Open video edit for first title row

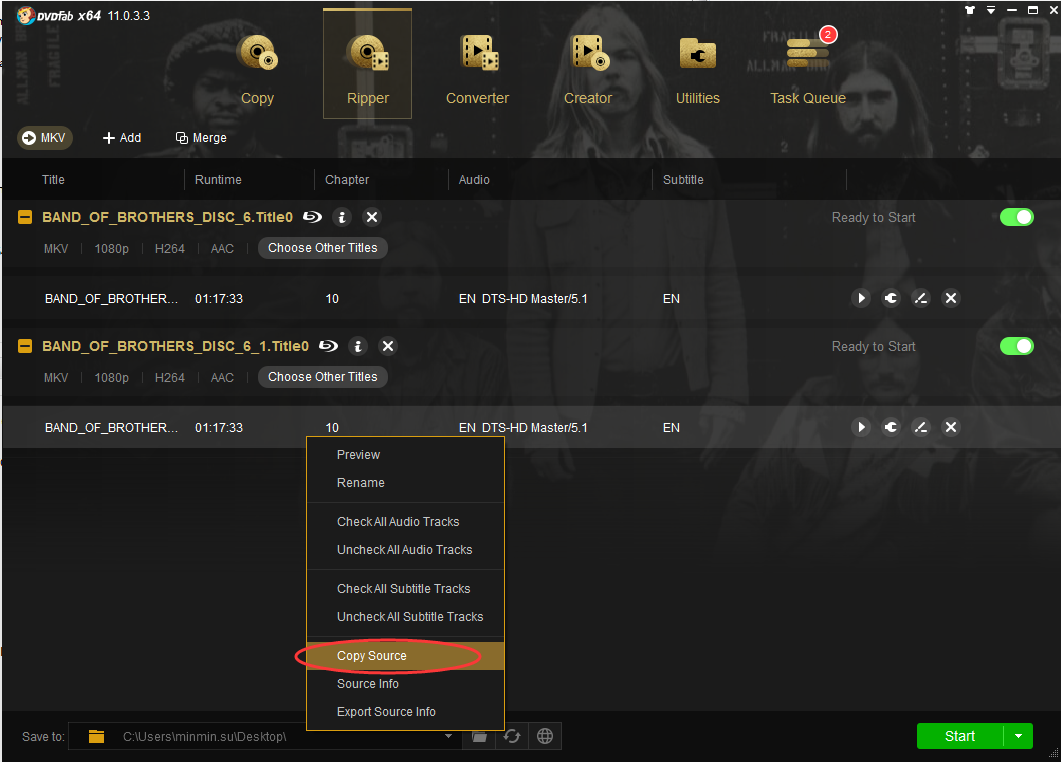(921, 298)
